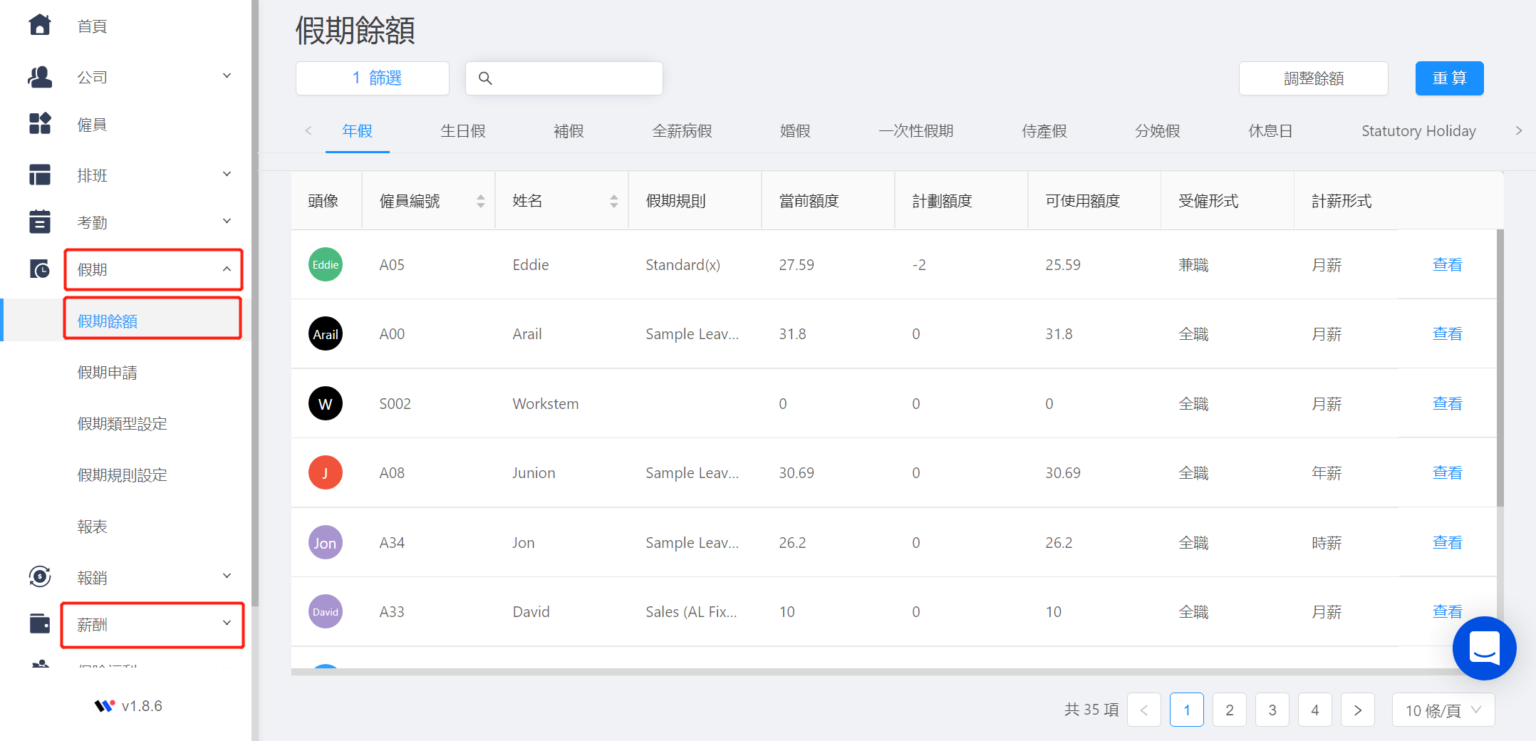This screenshot has width=1536, height=741.
Task: Click the Scheduling (排班) sidebar icon
Action: pyautogui.click(x=39, y=175)
